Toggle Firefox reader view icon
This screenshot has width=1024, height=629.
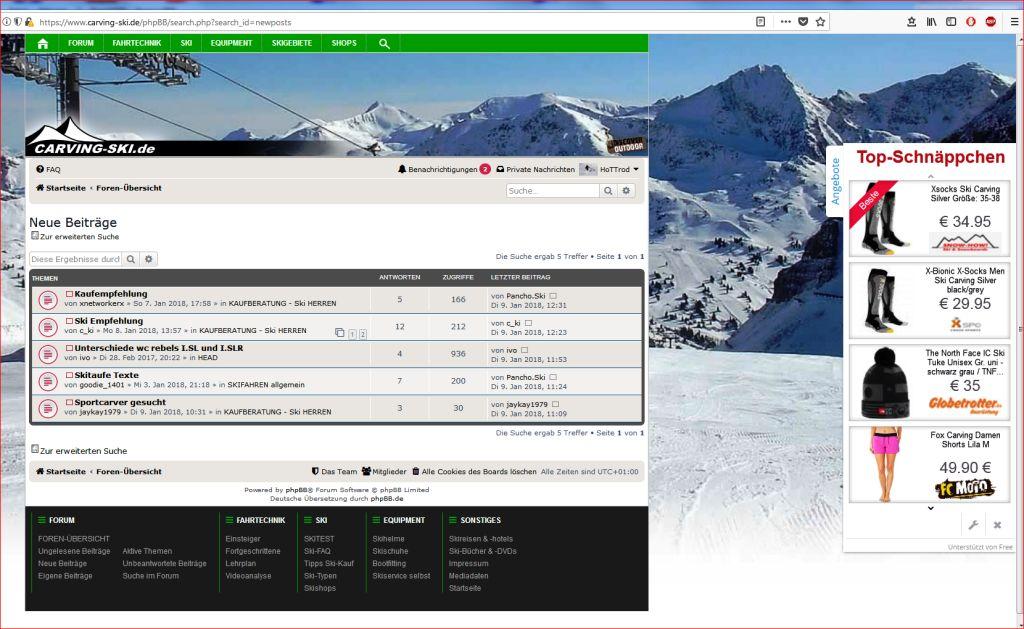(761, 21)
